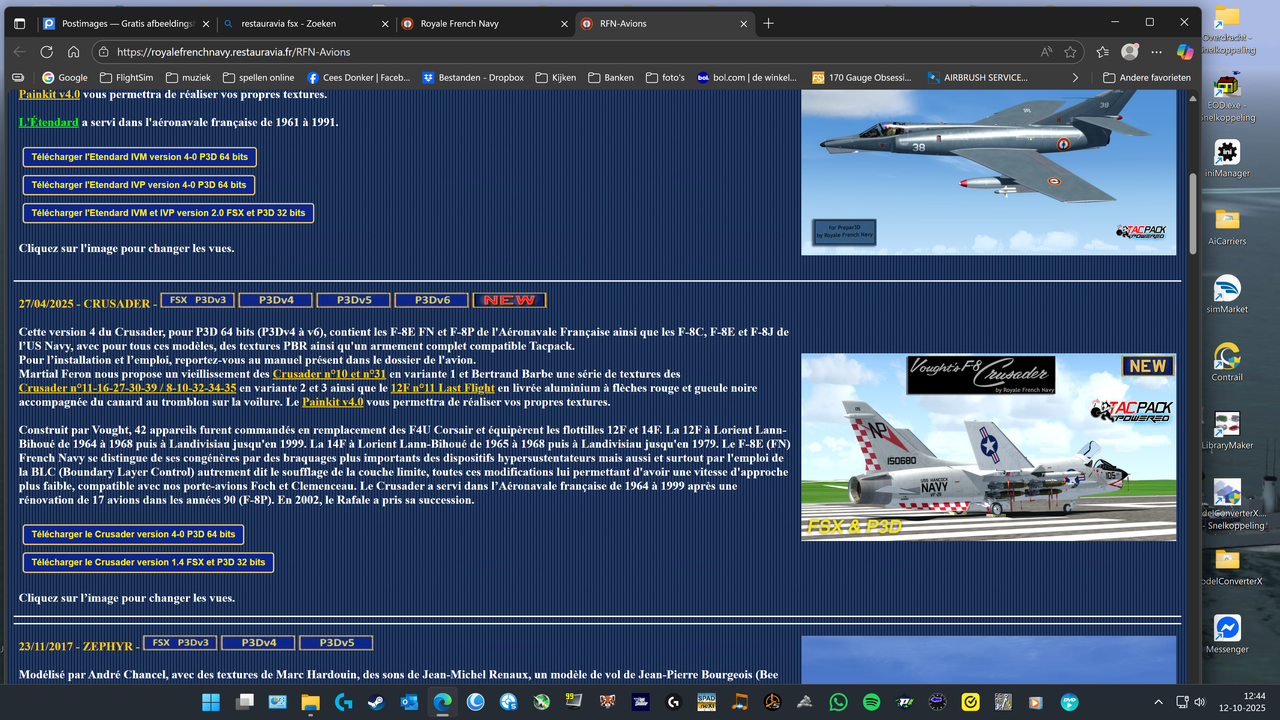Open WhatsApp from the taskbar

838,702
